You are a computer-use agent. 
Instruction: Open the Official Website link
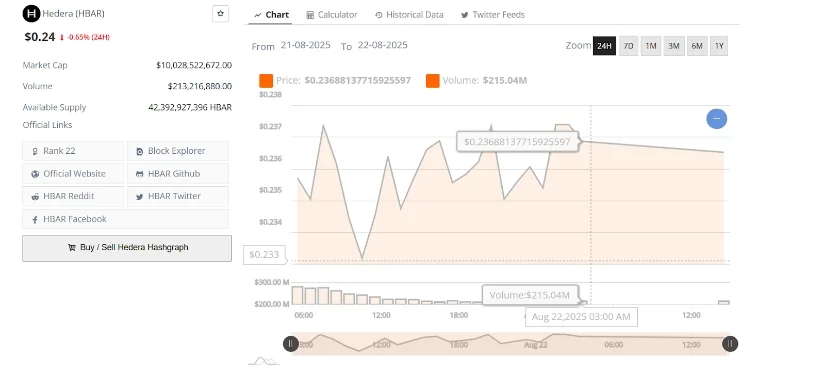click(x=73, y=174)
